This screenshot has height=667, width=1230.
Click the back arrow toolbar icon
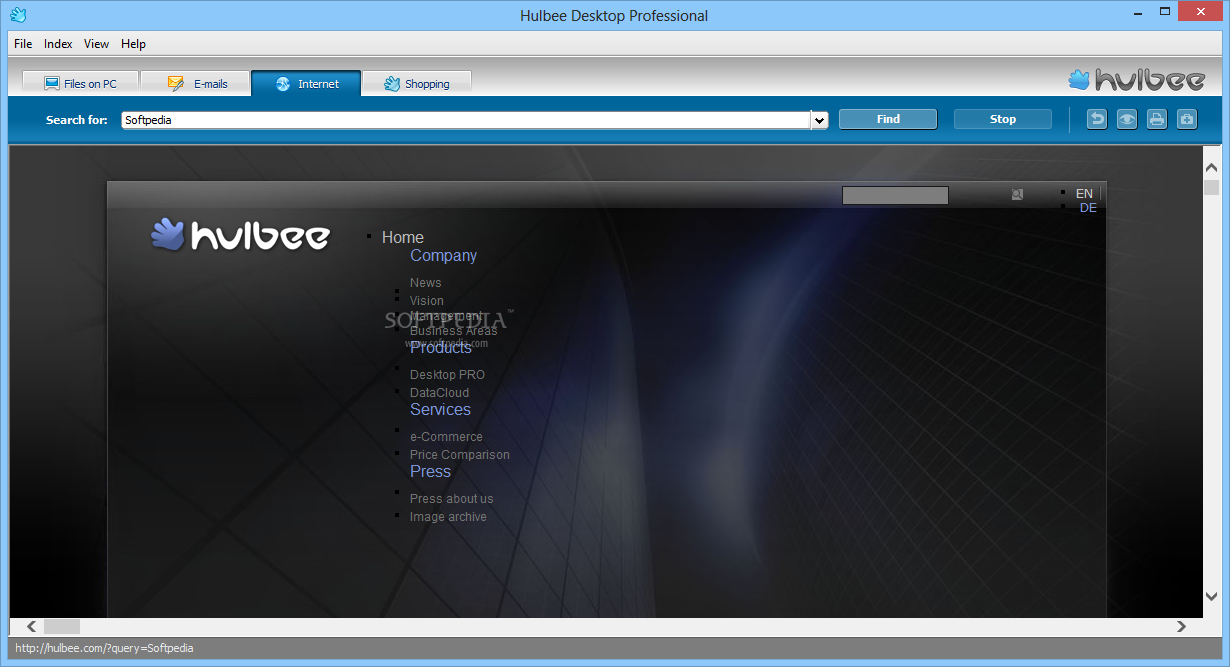tap(1097, 119)
